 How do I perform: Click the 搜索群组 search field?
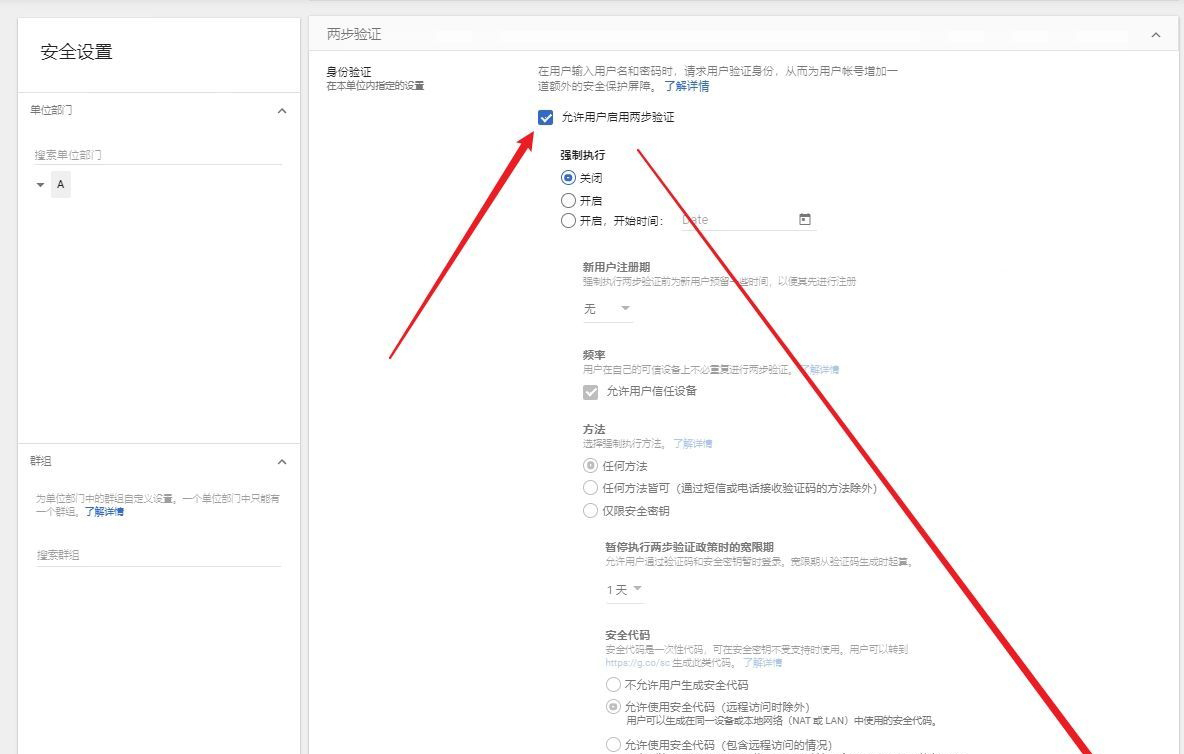tap(157, 555)
